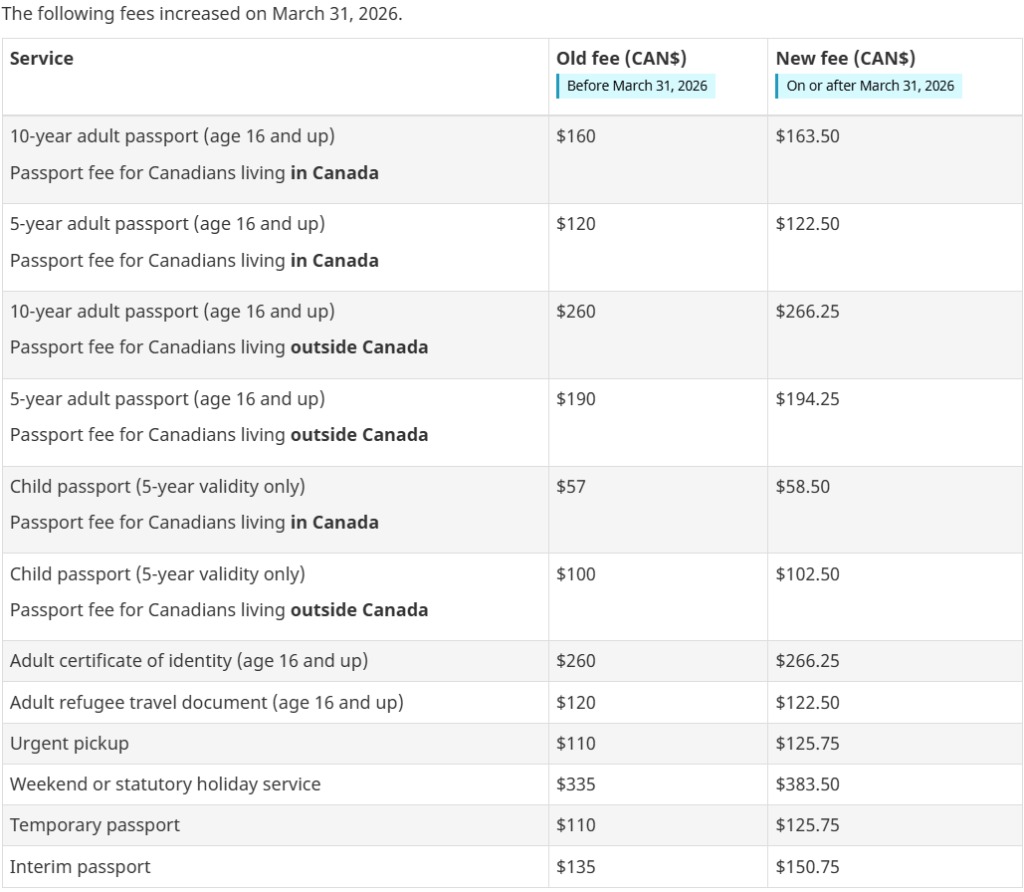Select the $160 old fee cell
This screenshot has height=892, width=1024.
click(x=576, y=136)
